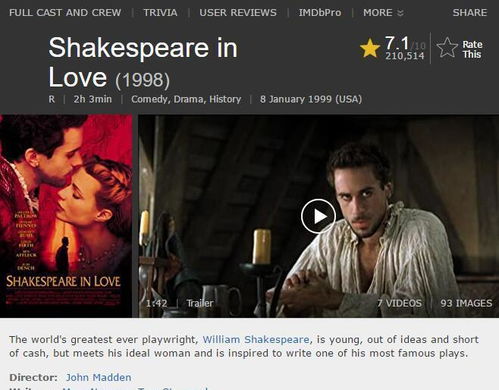Open the Shakespeare in Love poster

click(66, 216)
